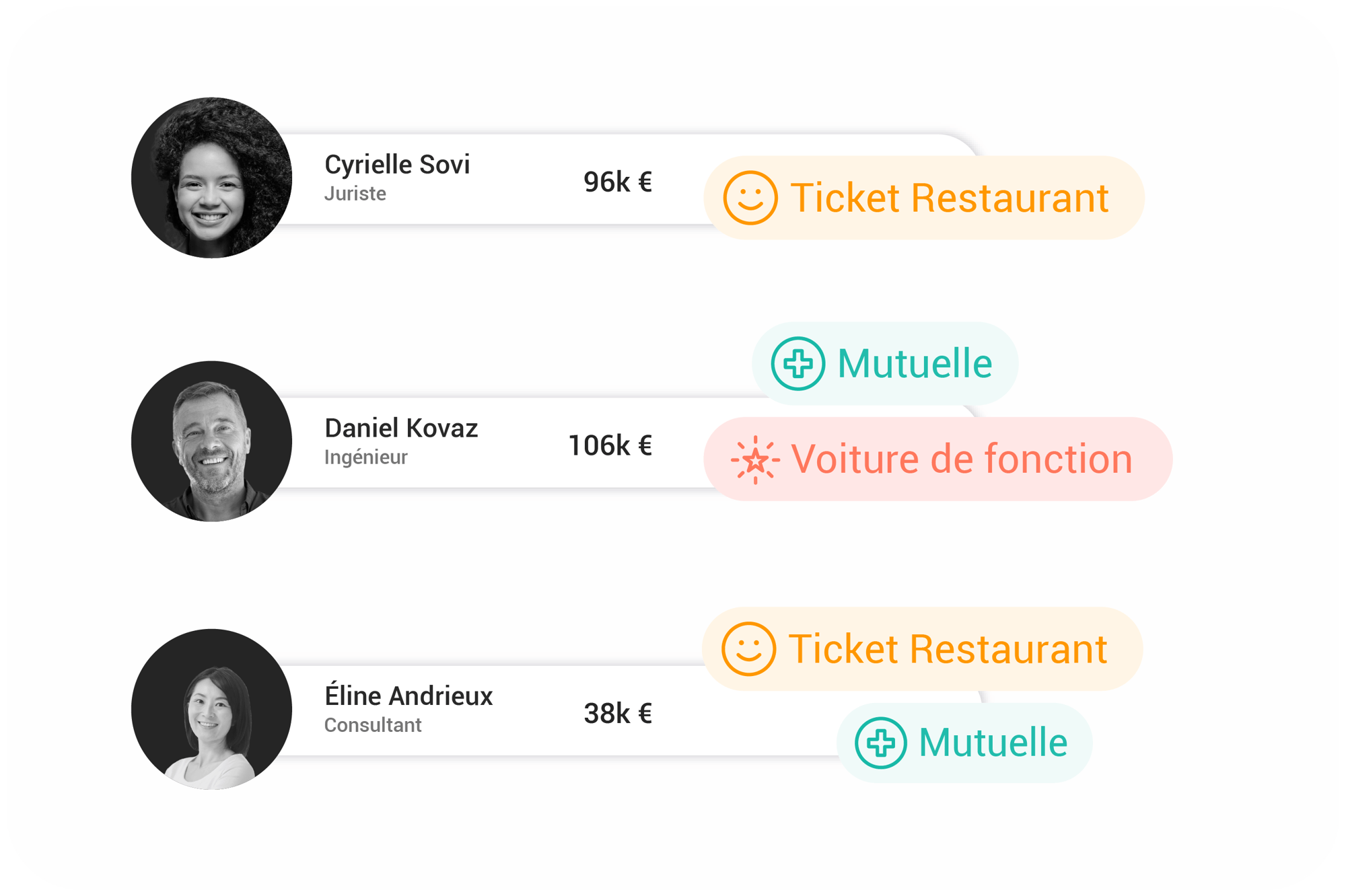Click the 106k € salary amount

coord(610,445)
